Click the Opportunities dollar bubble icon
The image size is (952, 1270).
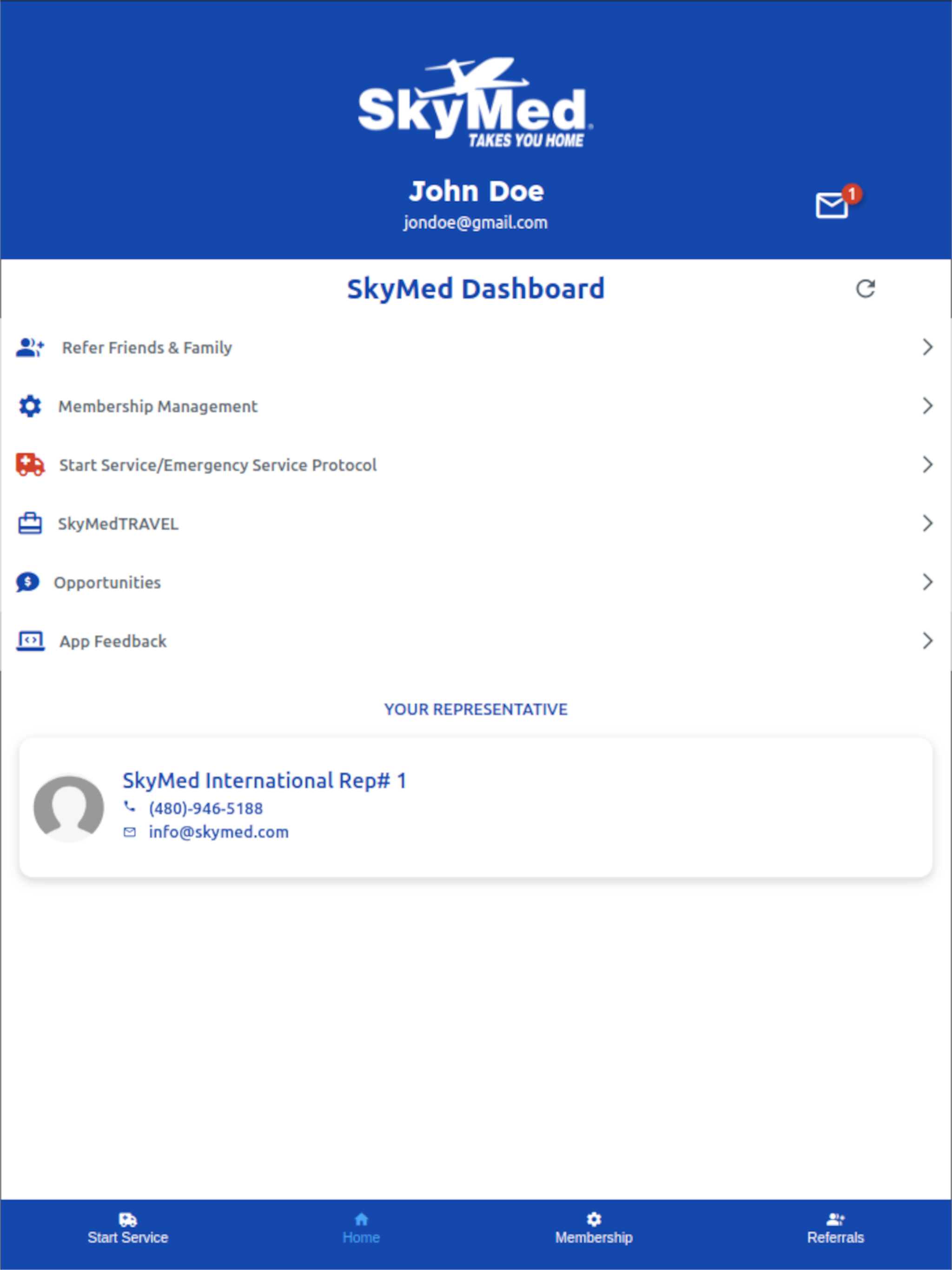27,582
